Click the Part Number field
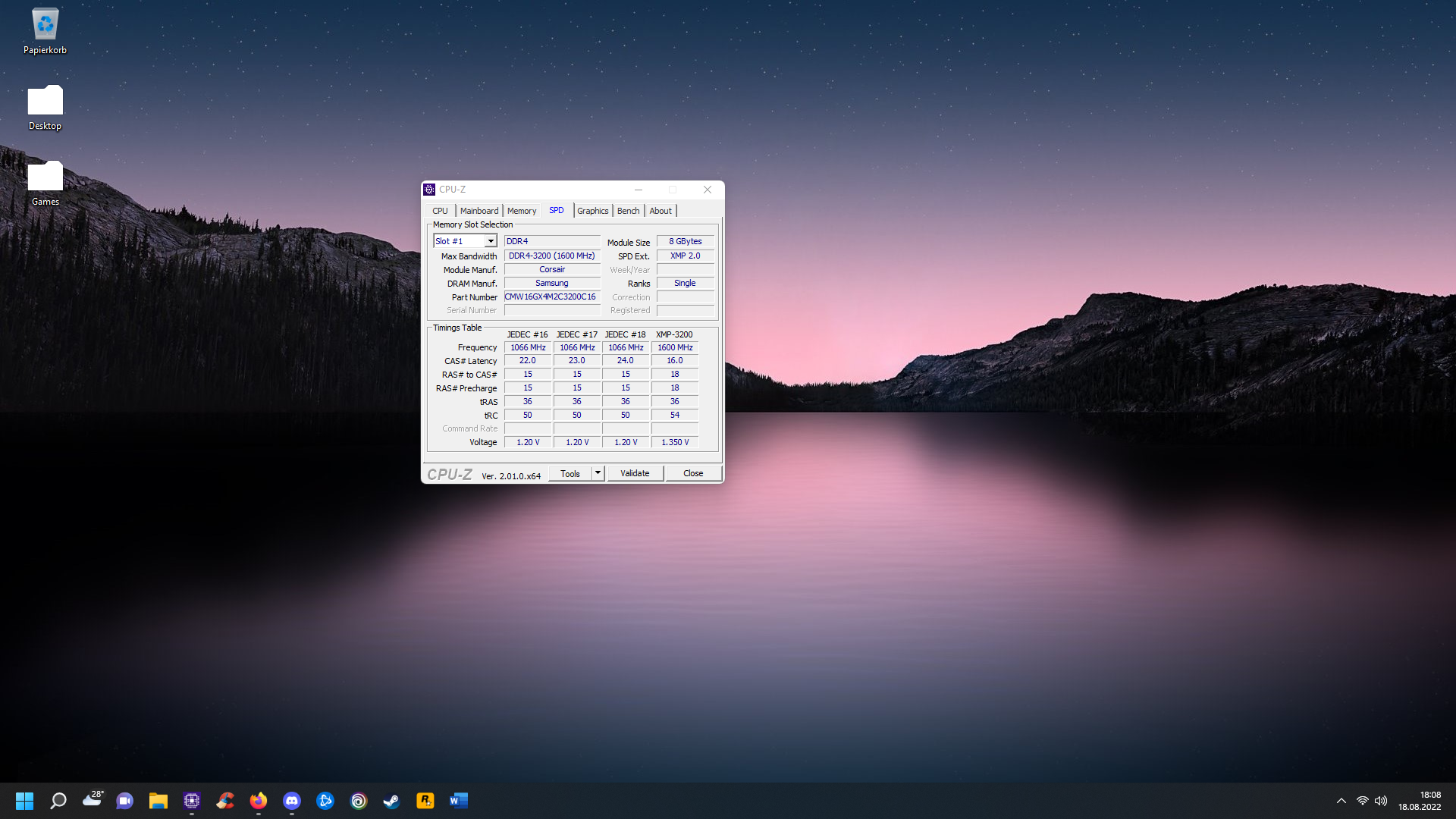 point(551,297)
